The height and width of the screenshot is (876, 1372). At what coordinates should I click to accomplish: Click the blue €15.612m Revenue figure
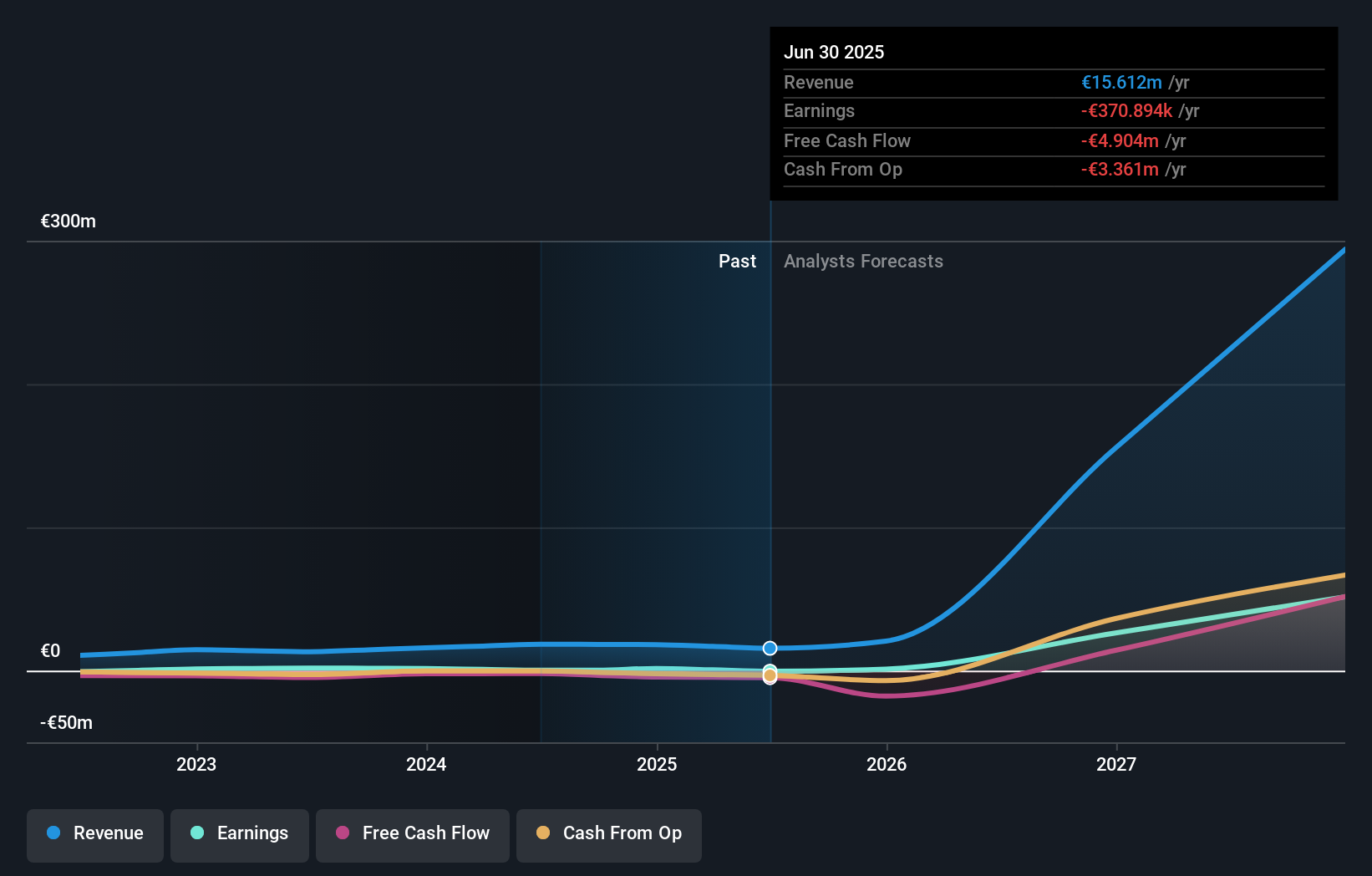point(1122,82)
